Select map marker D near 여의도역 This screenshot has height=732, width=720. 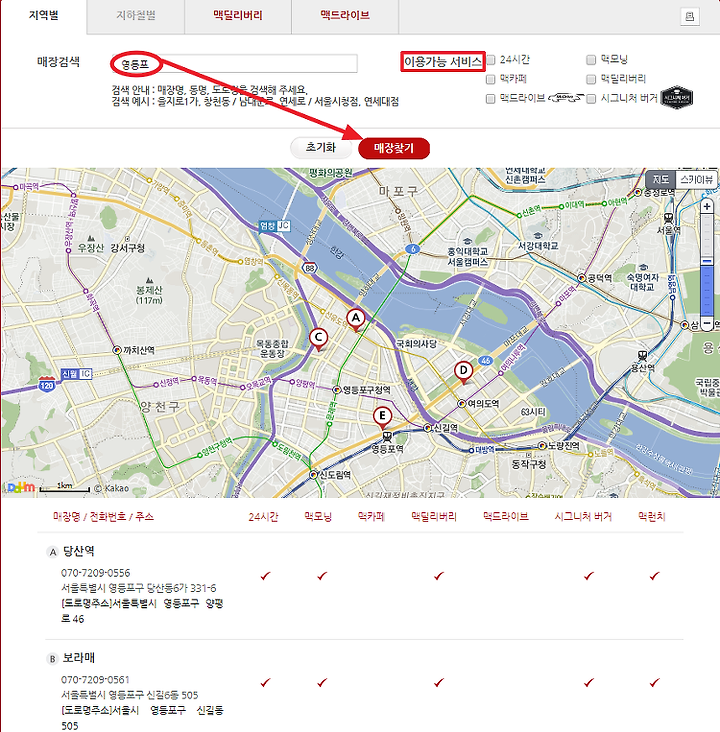463,373
